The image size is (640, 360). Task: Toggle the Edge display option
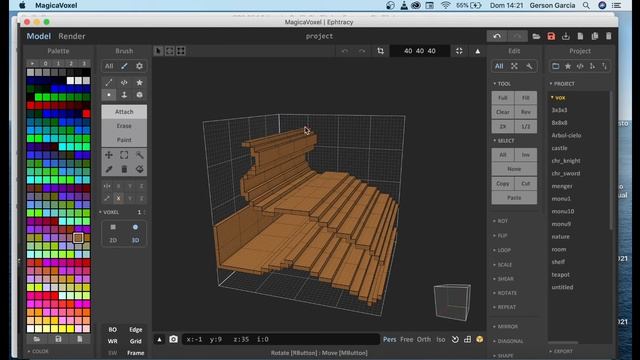(136, 329)
